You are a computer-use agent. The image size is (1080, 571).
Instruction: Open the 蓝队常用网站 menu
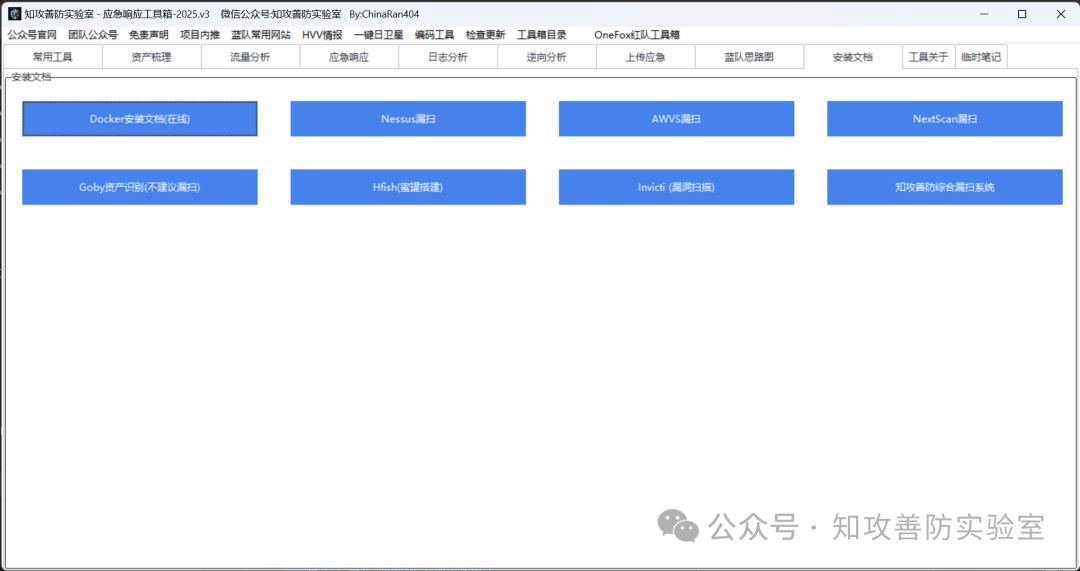click(261, 35)
